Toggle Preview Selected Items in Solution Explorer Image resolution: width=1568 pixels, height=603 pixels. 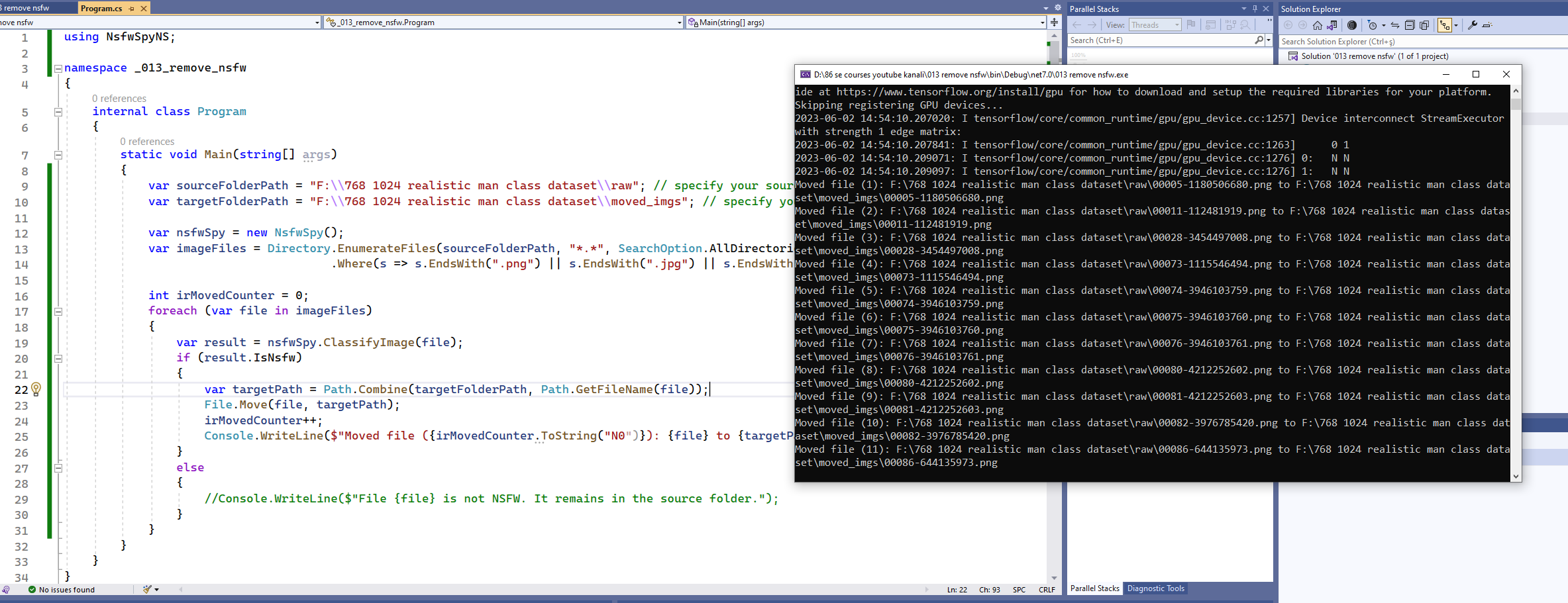(1487, 25)
